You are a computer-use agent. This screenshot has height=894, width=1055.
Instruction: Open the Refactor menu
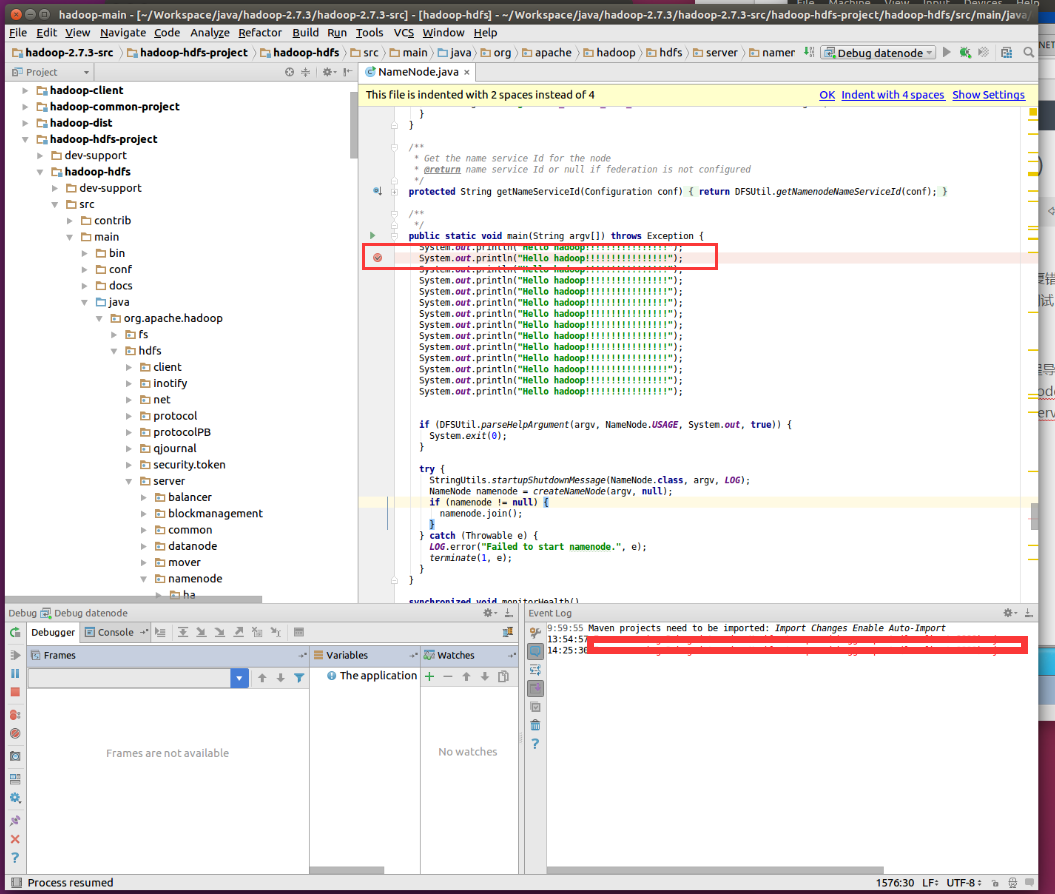[260, 32]
